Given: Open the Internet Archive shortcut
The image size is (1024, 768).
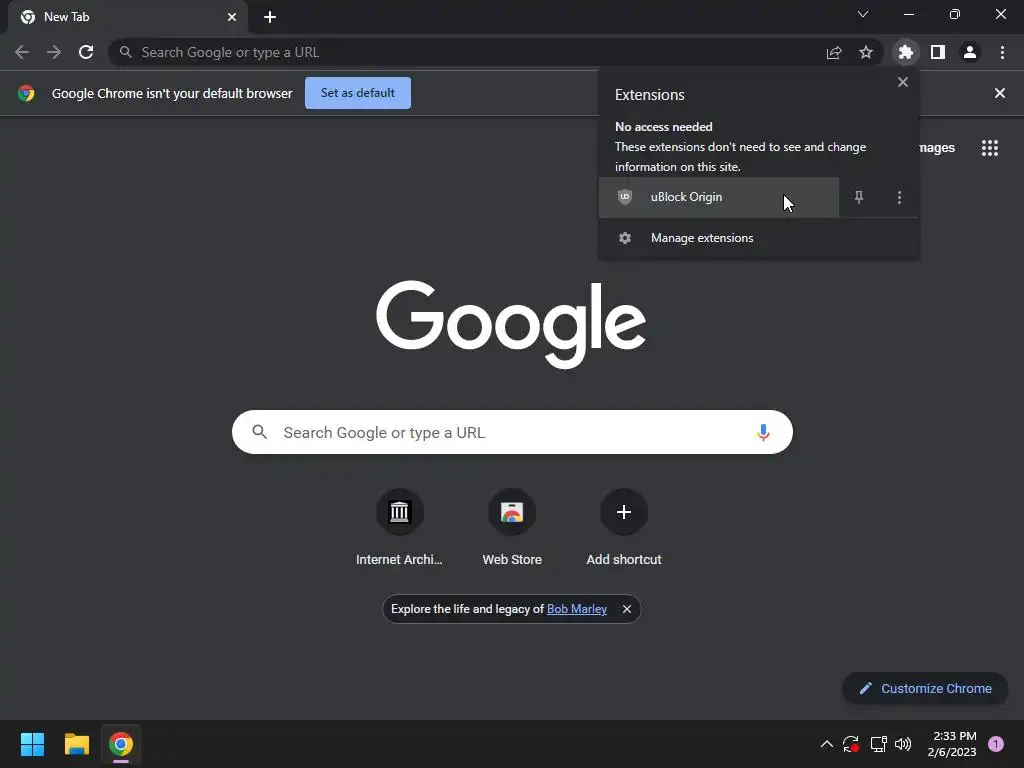Looking at the screenshot, I should pyautogui.click(x=399, y=527).
